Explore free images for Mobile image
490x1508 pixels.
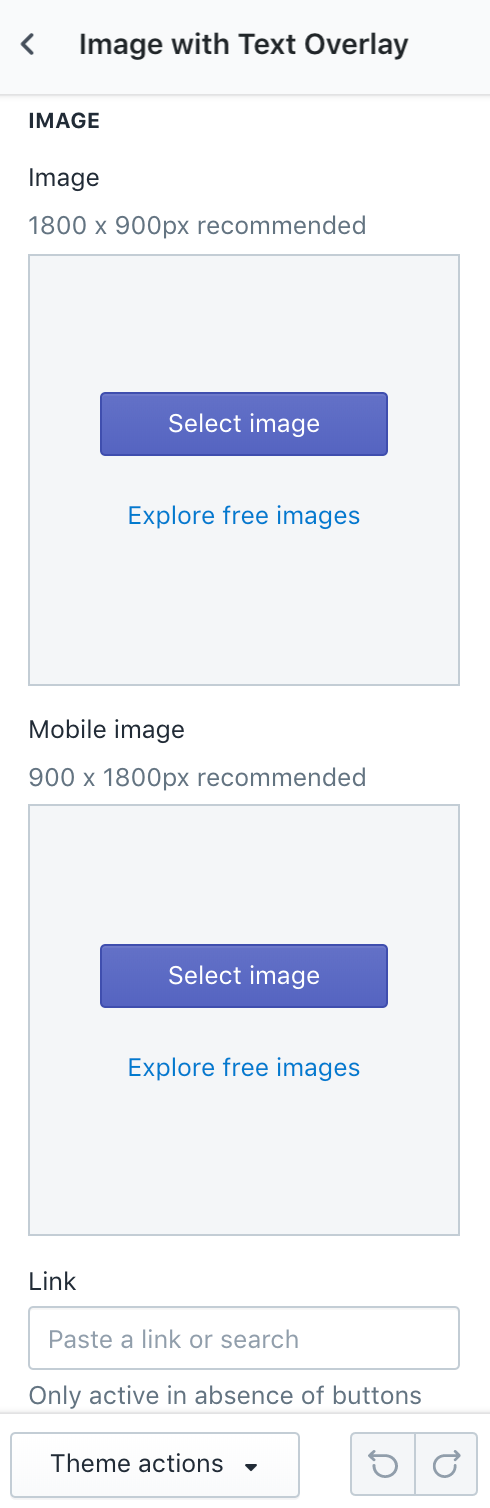tap(244, 1068)
